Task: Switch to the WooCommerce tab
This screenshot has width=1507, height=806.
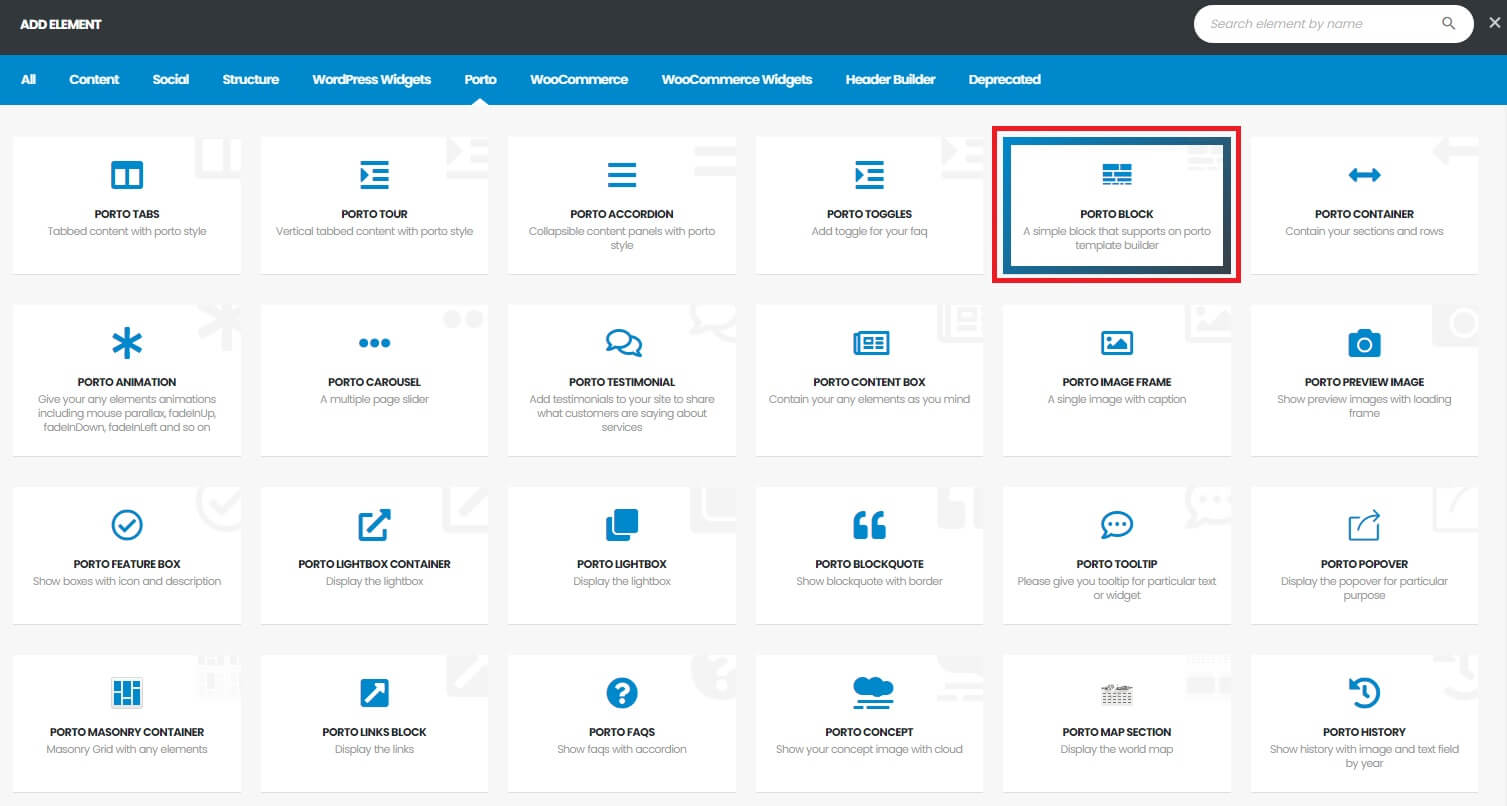Action: pyautogui.click(x=579, y=79)
